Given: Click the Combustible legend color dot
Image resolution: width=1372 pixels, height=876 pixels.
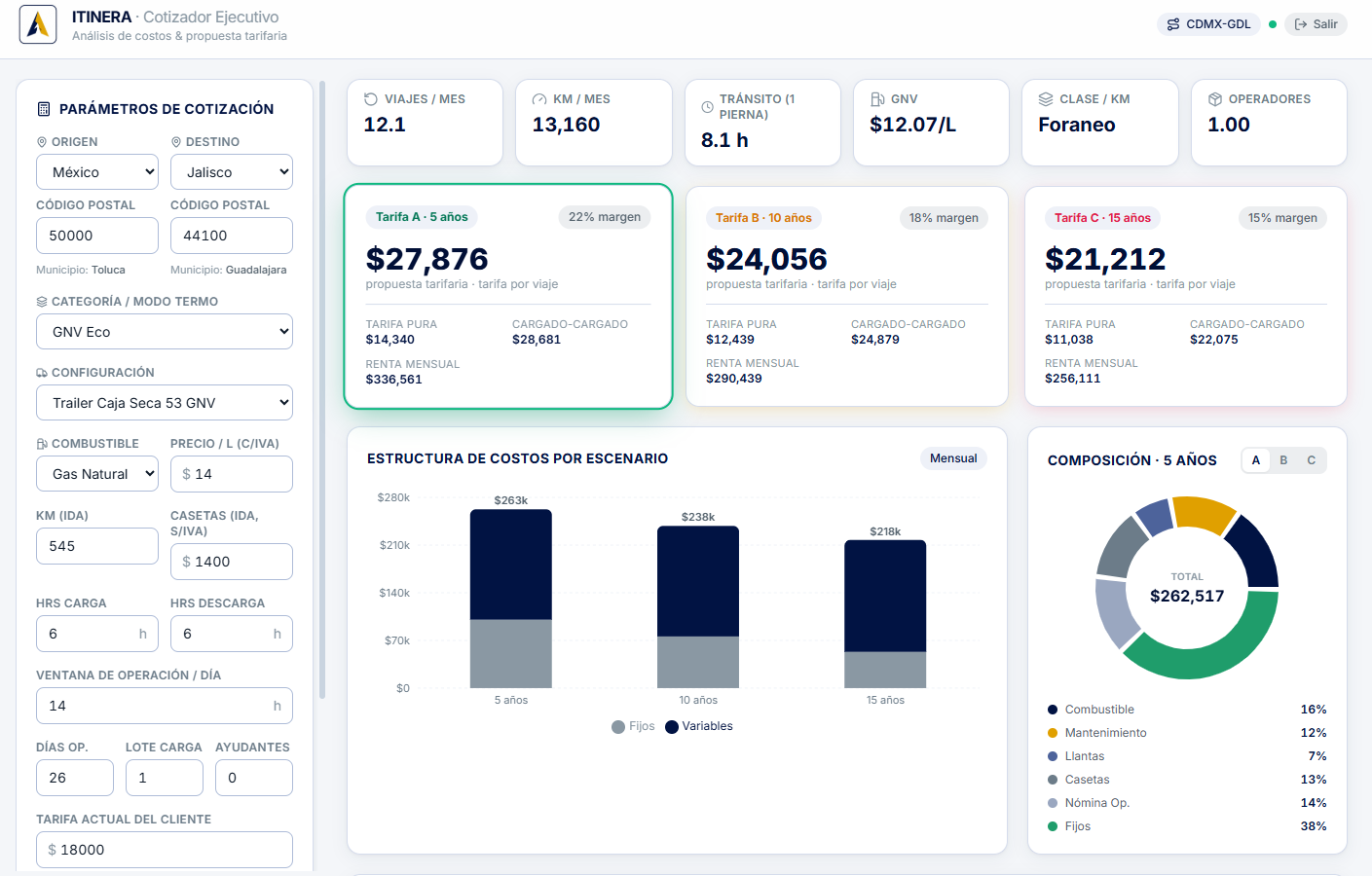Looking at the screenshot, I should tap(1053, 710).
